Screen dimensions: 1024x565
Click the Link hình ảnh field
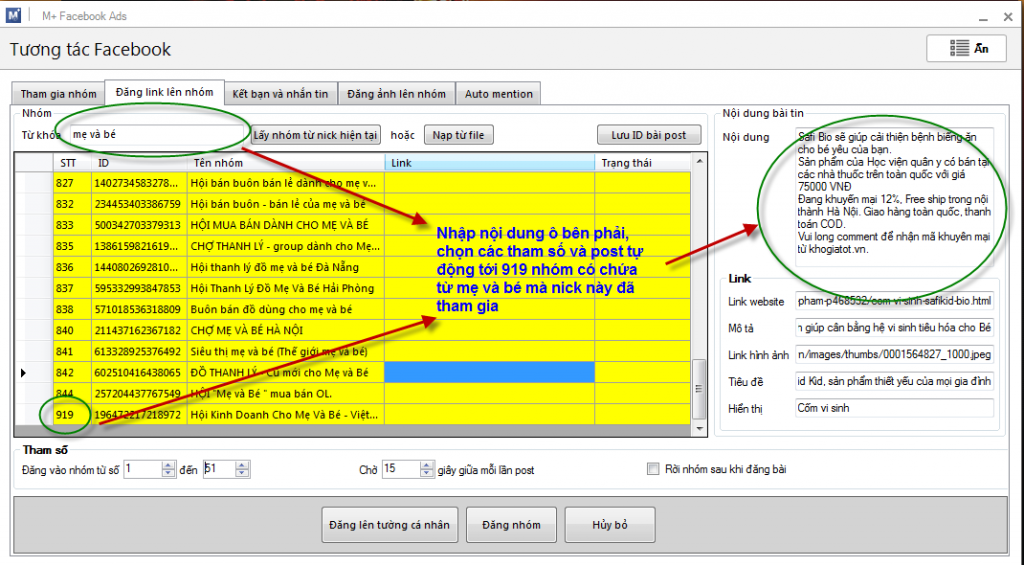coord(894,355)
